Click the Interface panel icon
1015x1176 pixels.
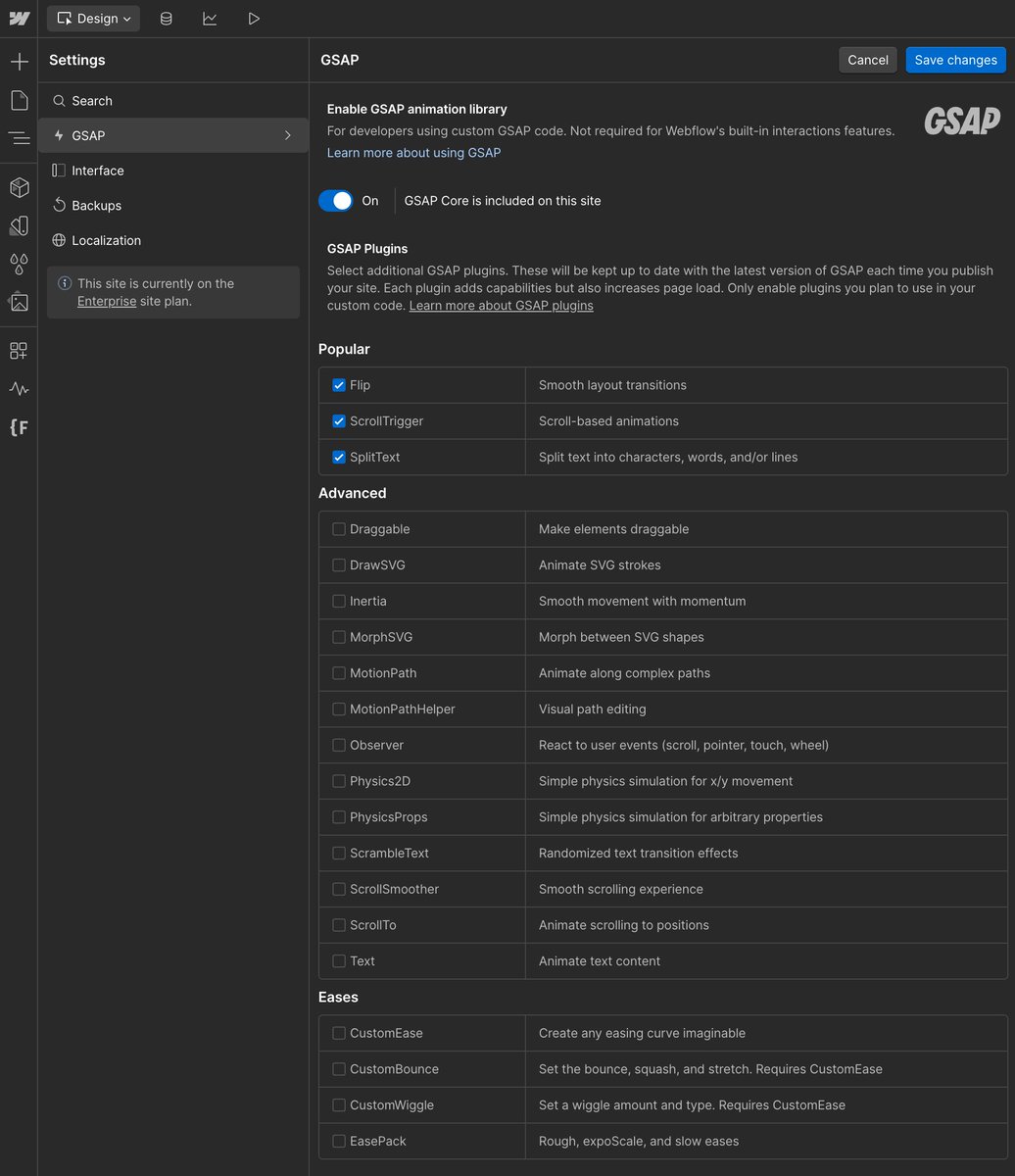click(x=59, y=171)
